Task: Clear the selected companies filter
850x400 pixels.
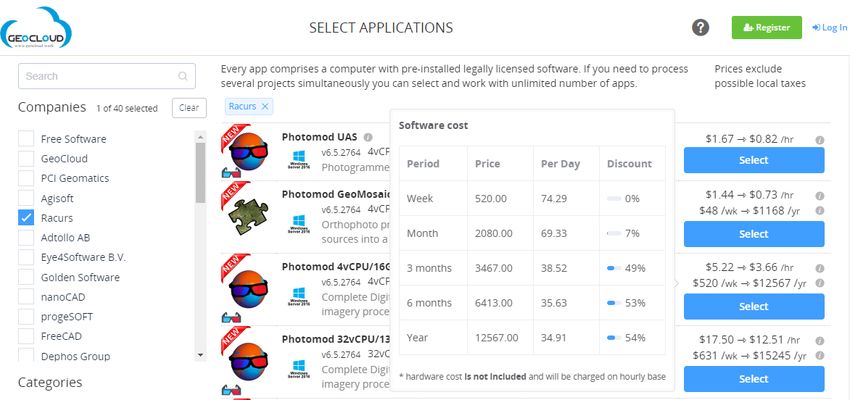Action: 189,108
